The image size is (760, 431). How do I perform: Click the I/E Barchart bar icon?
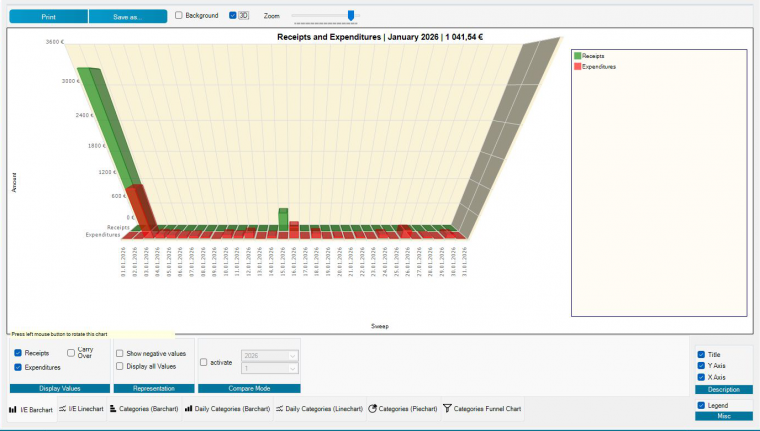tap(13, 410)
